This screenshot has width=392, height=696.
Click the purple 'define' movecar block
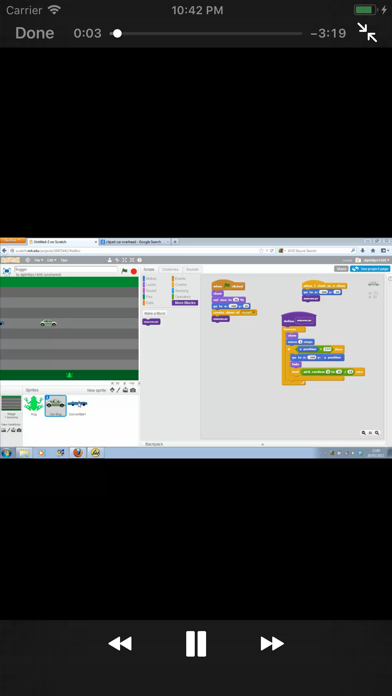tap(299, 320)
